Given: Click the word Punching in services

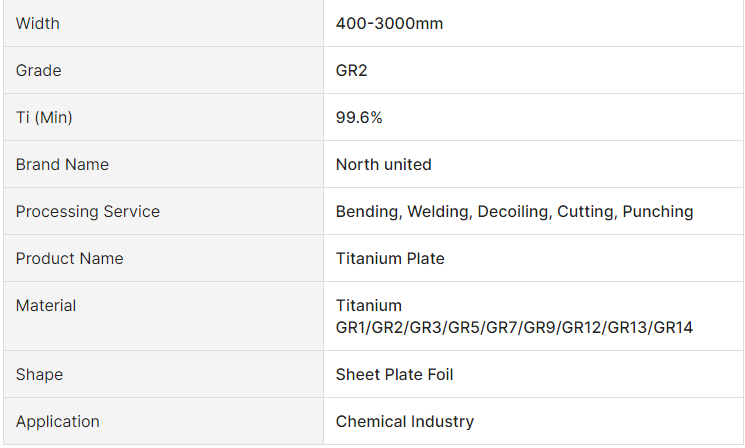Looking at the screenshot, I should click(658, 211).
